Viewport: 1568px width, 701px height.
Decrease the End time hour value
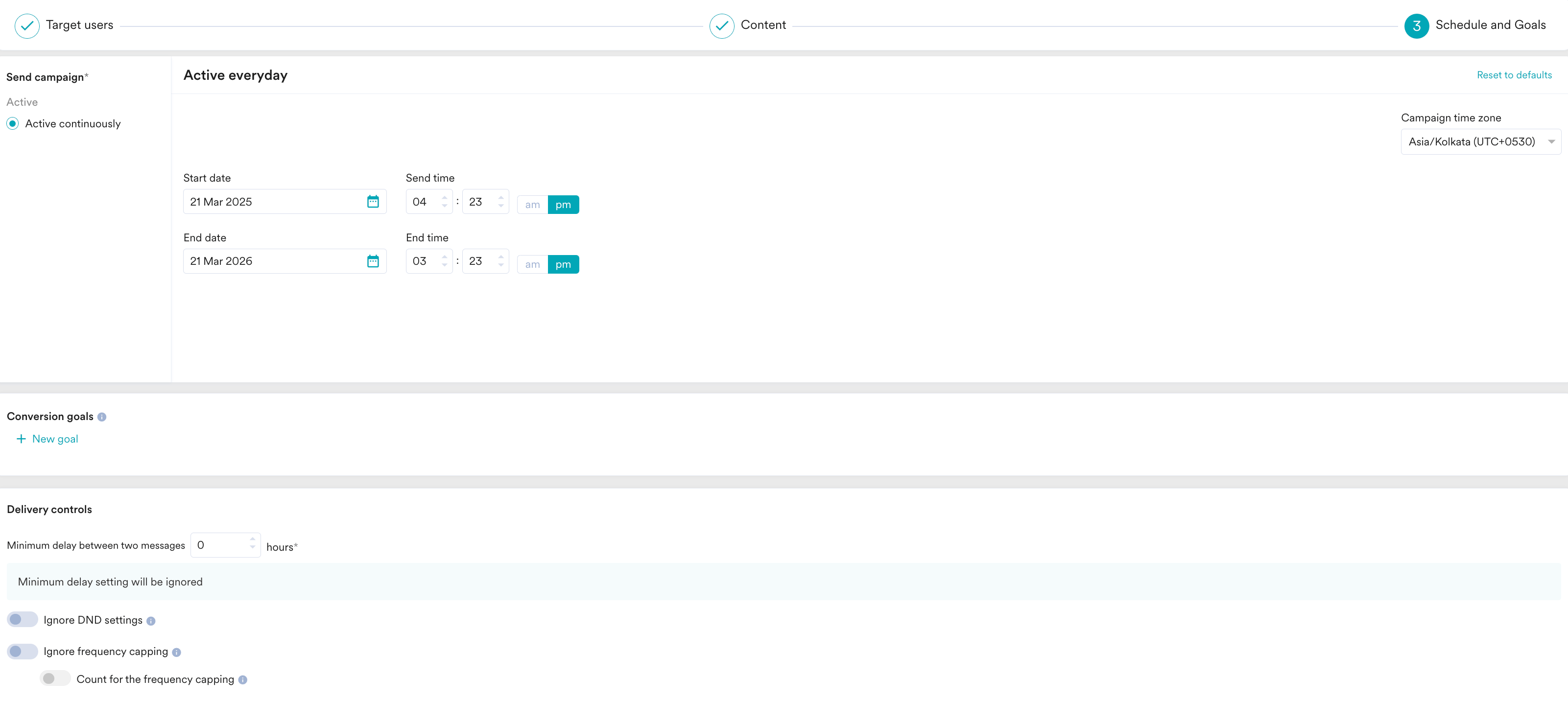444,265
